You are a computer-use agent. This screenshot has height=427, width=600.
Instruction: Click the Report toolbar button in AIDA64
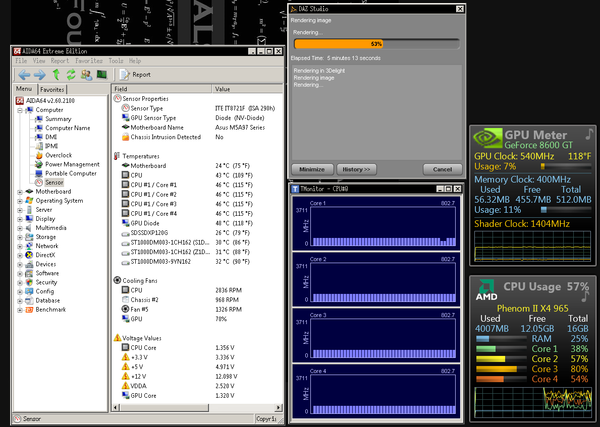click(135, 75)
